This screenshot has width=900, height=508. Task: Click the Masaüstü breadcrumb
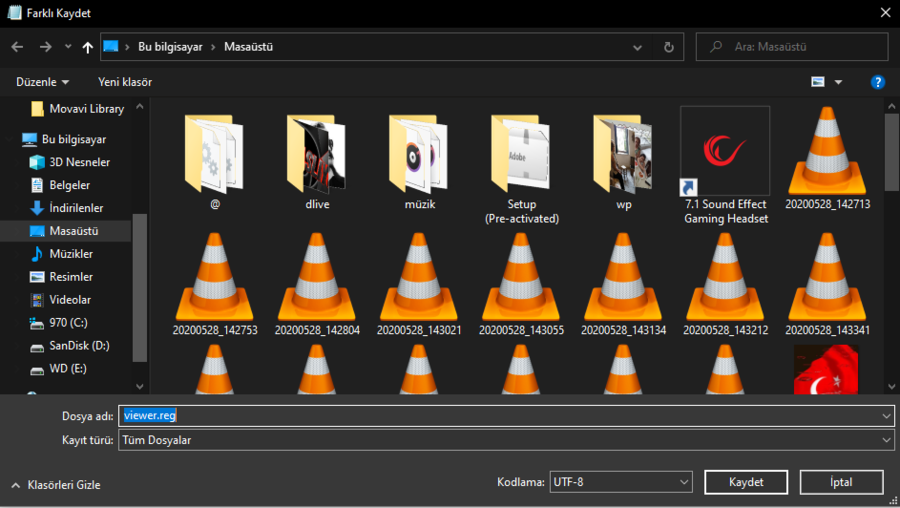coord(249,47)
